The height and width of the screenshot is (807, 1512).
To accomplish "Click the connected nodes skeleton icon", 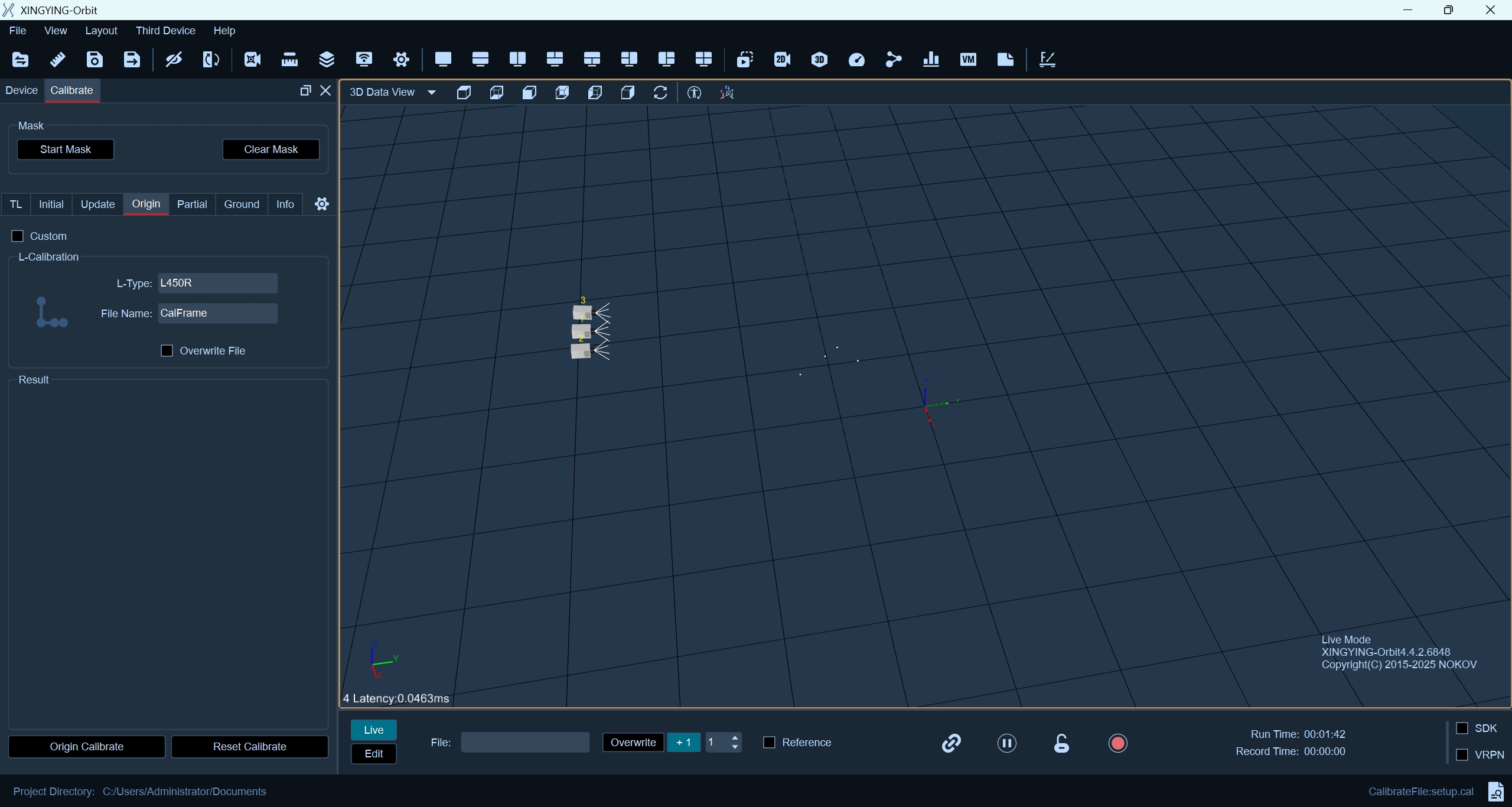I will 894,59.
